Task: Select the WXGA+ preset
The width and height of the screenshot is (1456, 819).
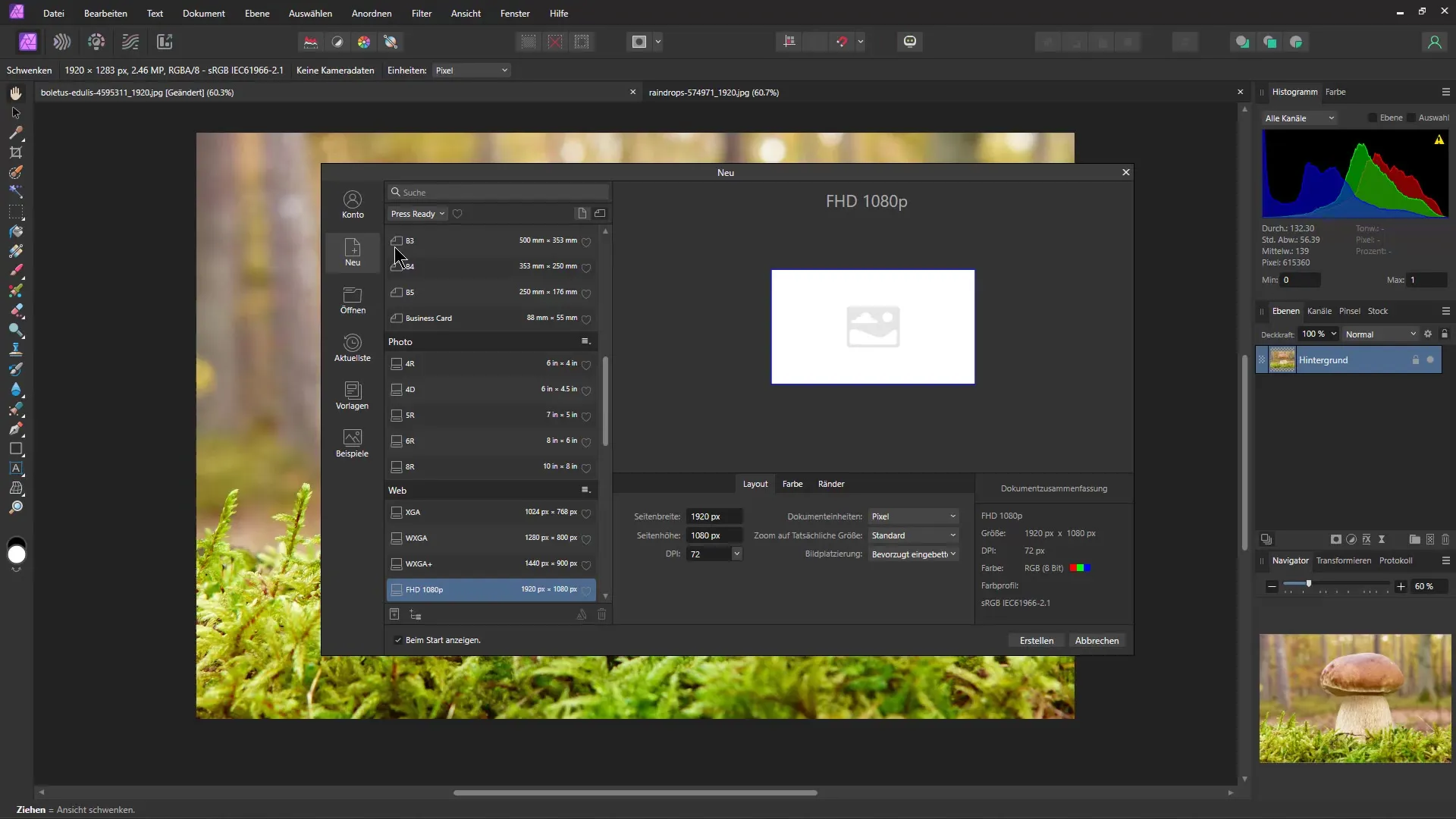Action: click(x=491, y=564)
